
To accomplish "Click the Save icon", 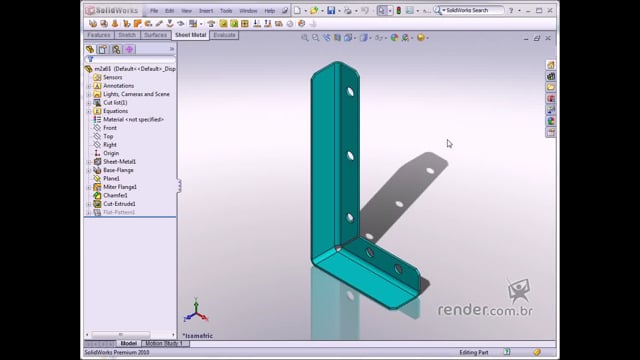I will tap(331, 11).
